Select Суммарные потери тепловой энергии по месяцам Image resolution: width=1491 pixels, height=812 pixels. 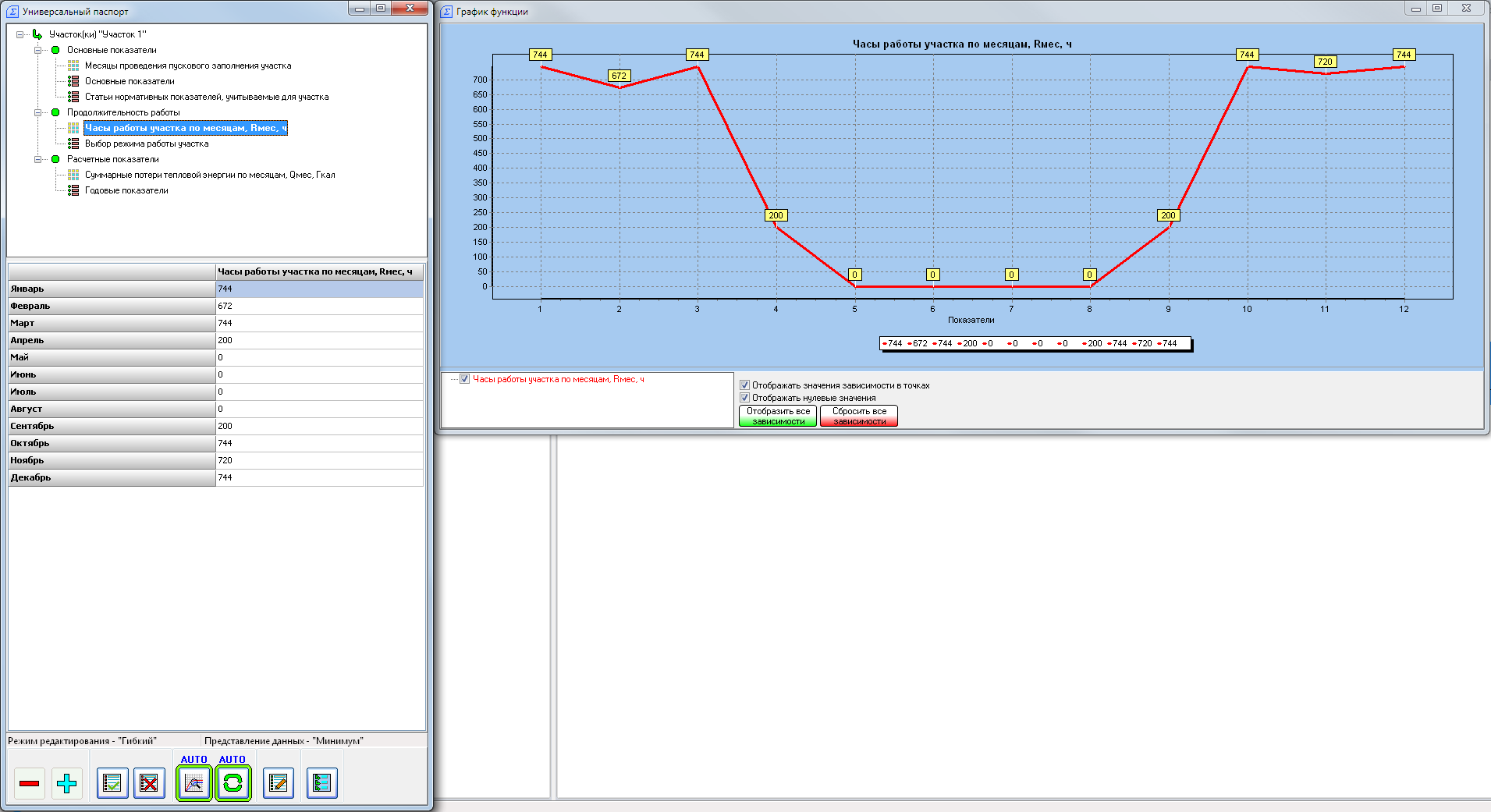tap(210, 175)
